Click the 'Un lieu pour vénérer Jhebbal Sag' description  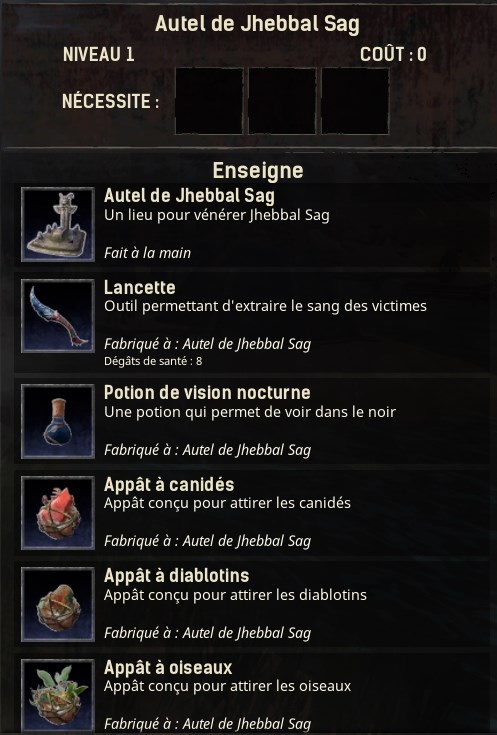[x=217, y=215]
